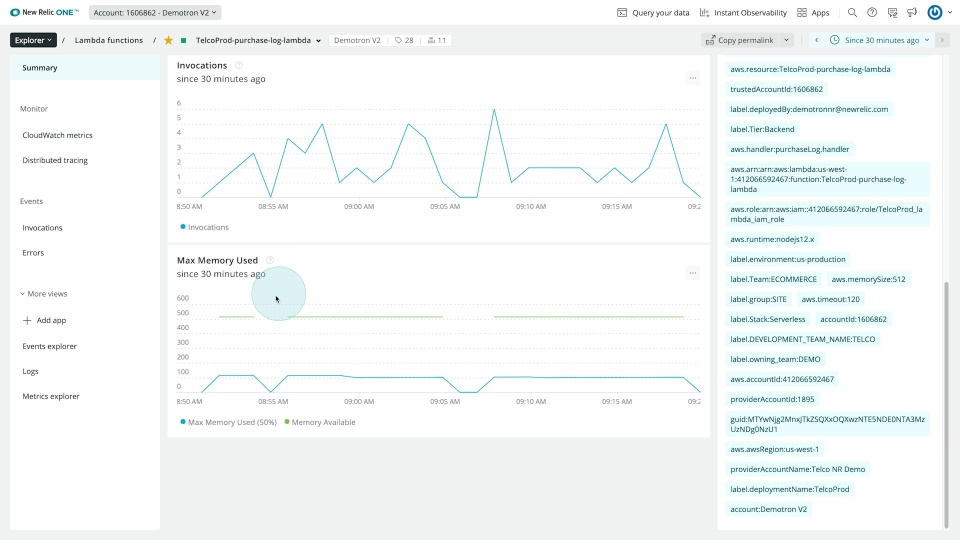960x540 pixels.
Task: Open Query your data
Action: [653, 12]
